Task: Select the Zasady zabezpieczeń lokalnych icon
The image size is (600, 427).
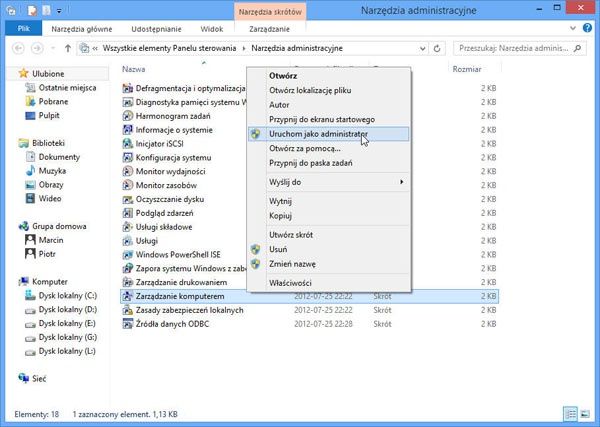Action: [127, 310]
